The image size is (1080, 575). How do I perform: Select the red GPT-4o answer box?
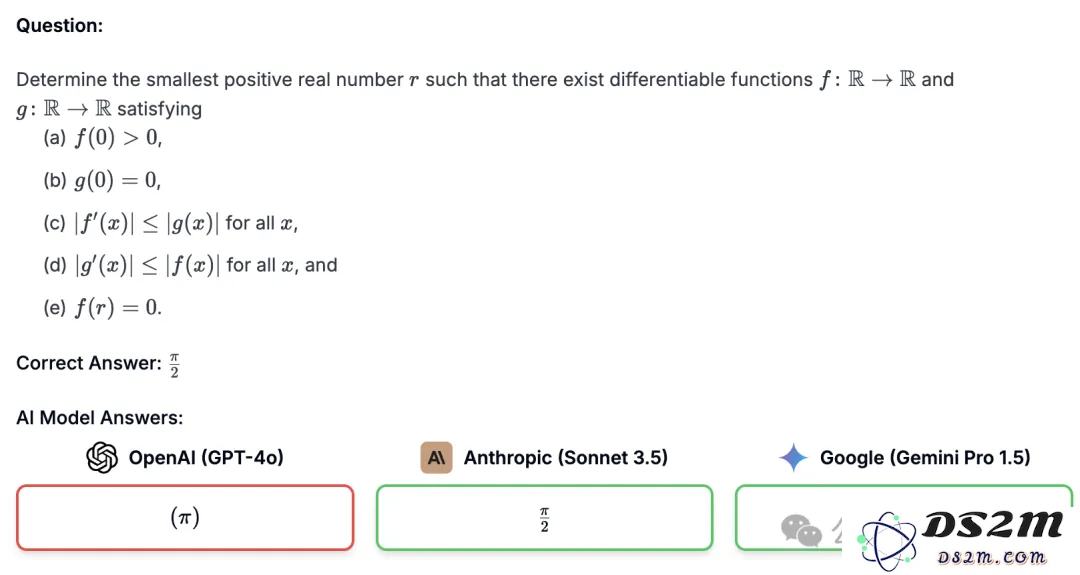(x=185, y=517)
